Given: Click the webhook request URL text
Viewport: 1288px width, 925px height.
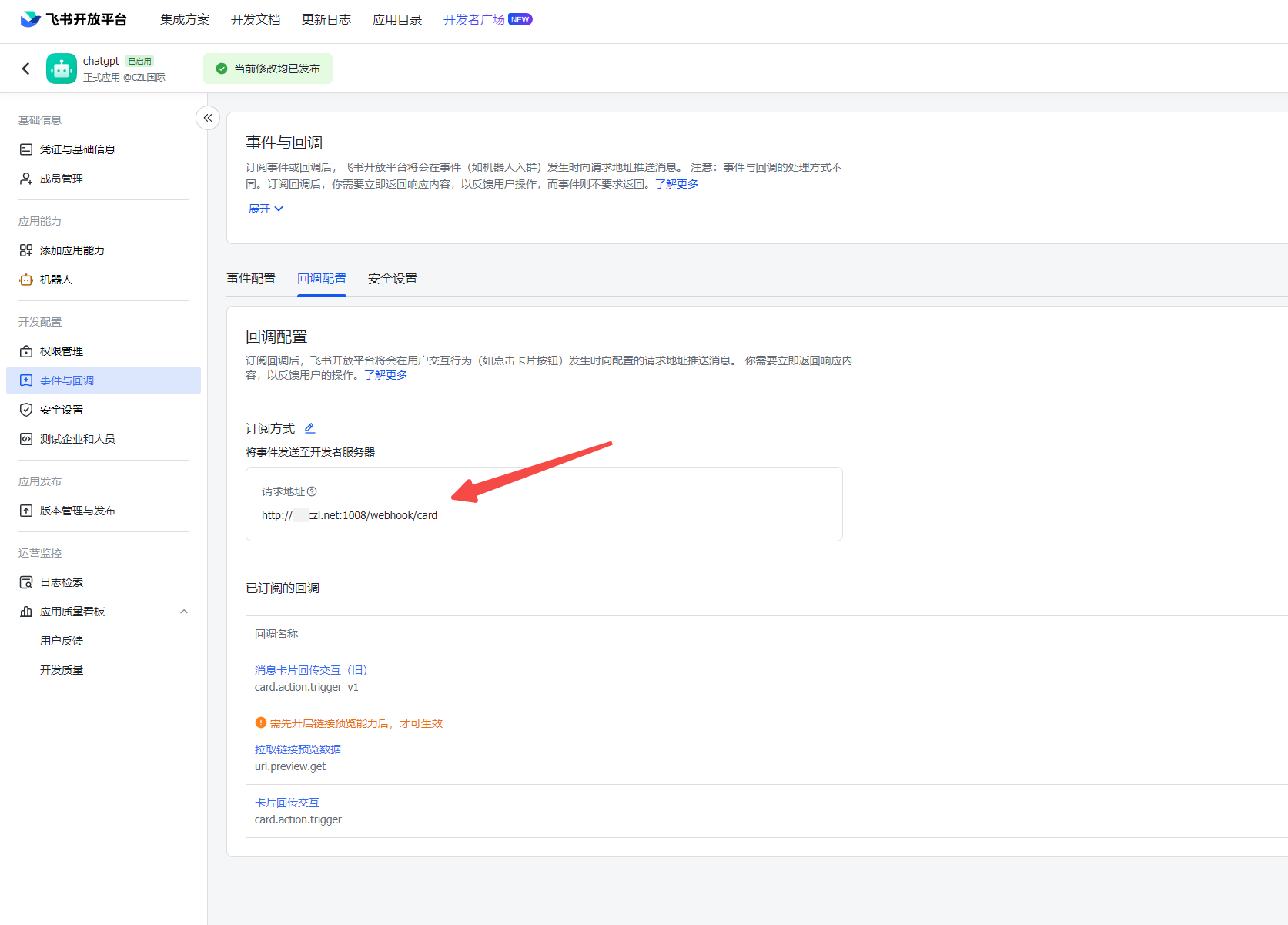Looking at the screenshot, I should (350, 515).
